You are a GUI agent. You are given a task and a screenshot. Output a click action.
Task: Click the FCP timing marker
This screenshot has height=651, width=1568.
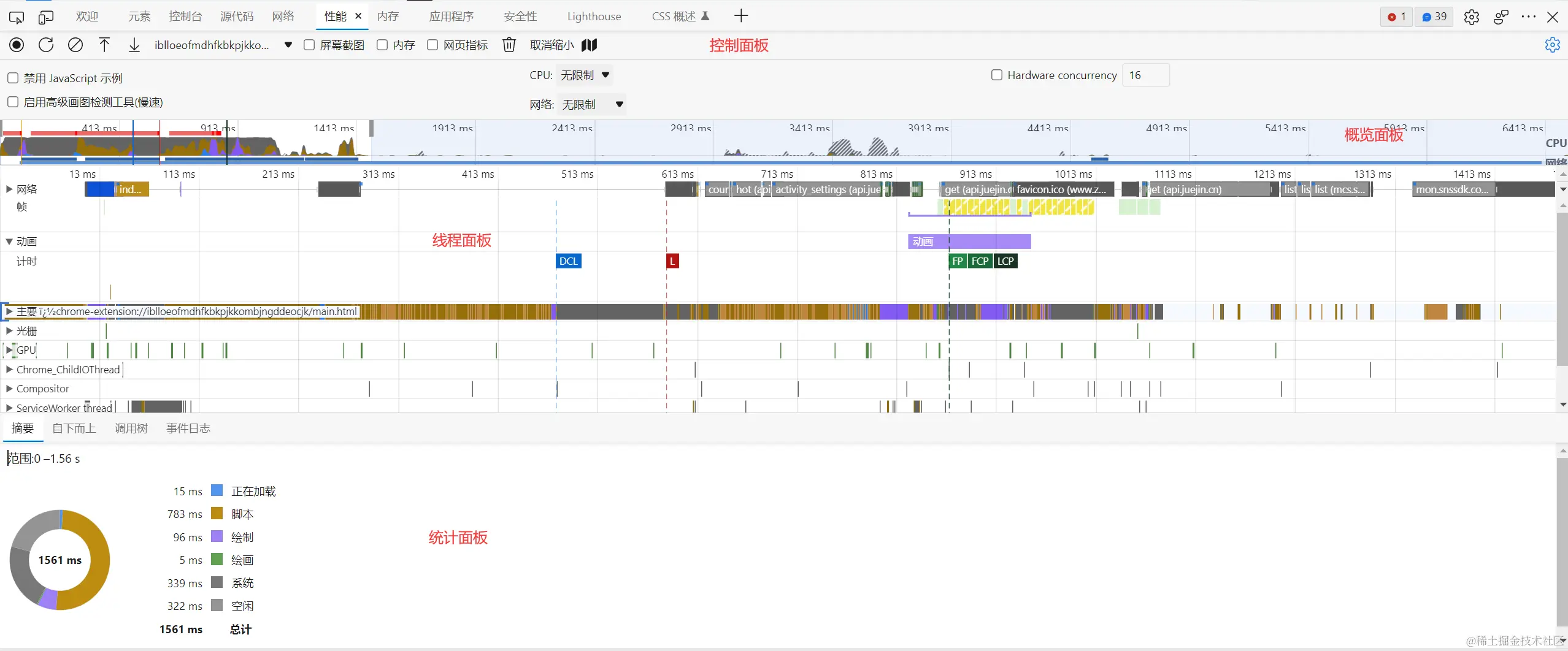tap(980, 261)
